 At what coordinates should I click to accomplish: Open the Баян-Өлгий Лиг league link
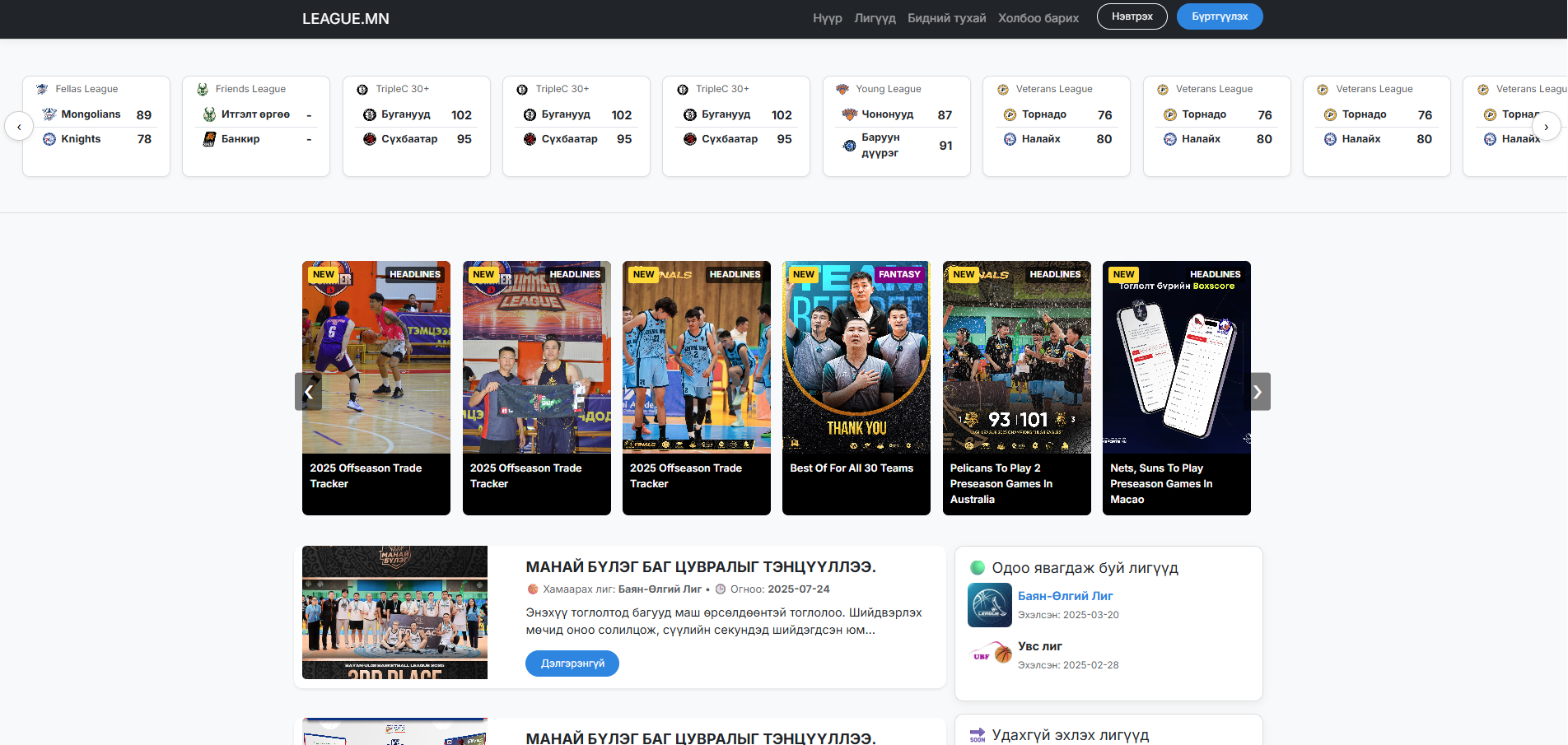(x=1065, y=596)
